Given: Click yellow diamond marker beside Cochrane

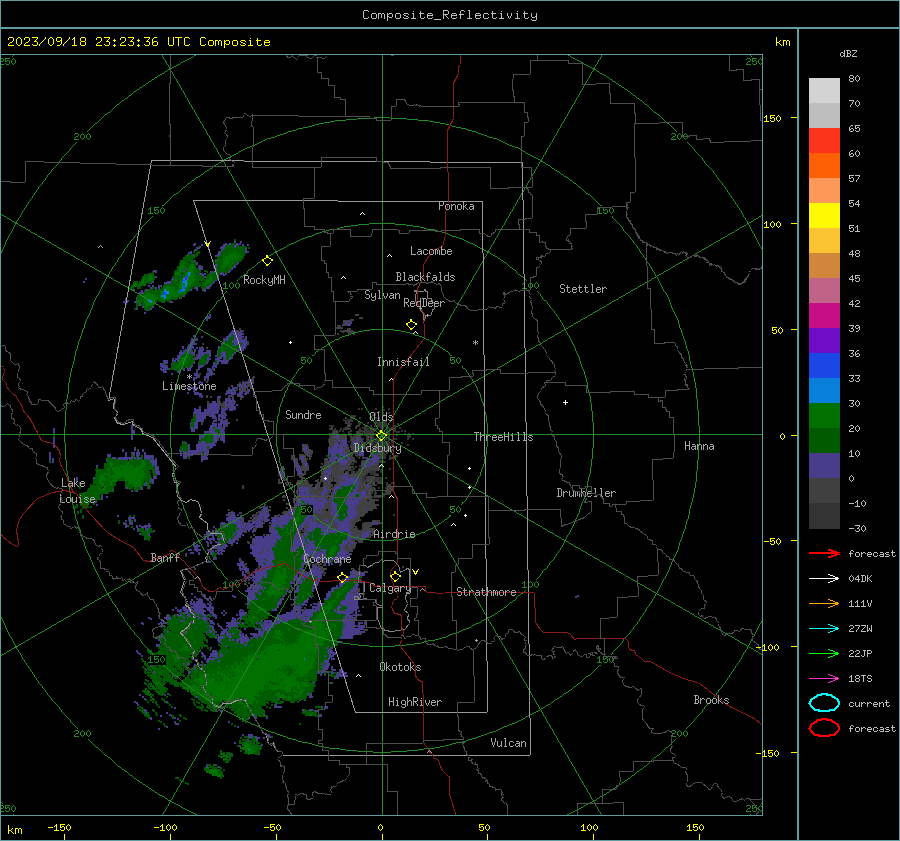Looking at the screenshot, I should [x=342, y=577].
